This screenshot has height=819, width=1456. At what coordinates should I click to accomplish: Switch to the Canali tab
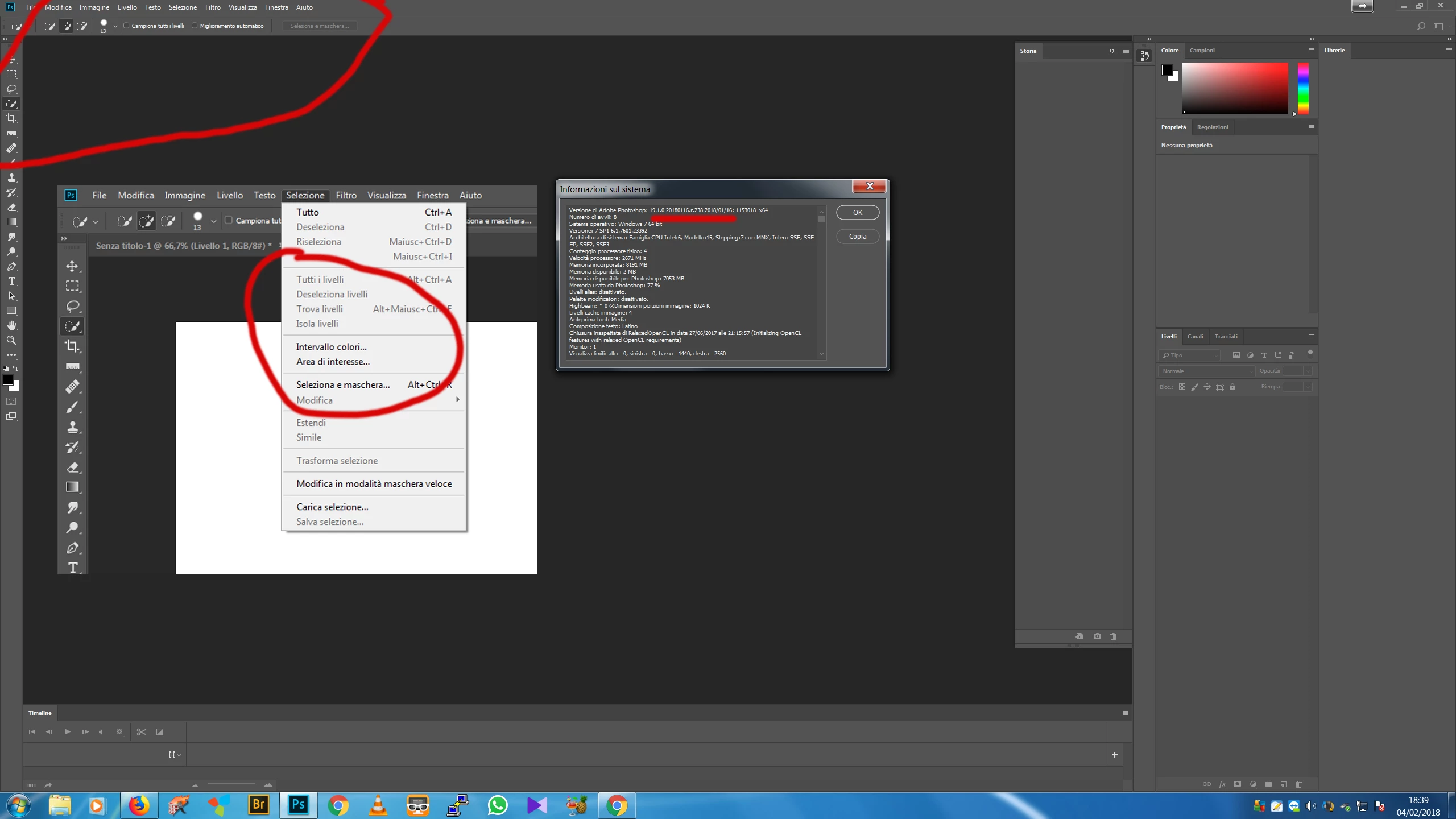click(x=1195, y=336)
